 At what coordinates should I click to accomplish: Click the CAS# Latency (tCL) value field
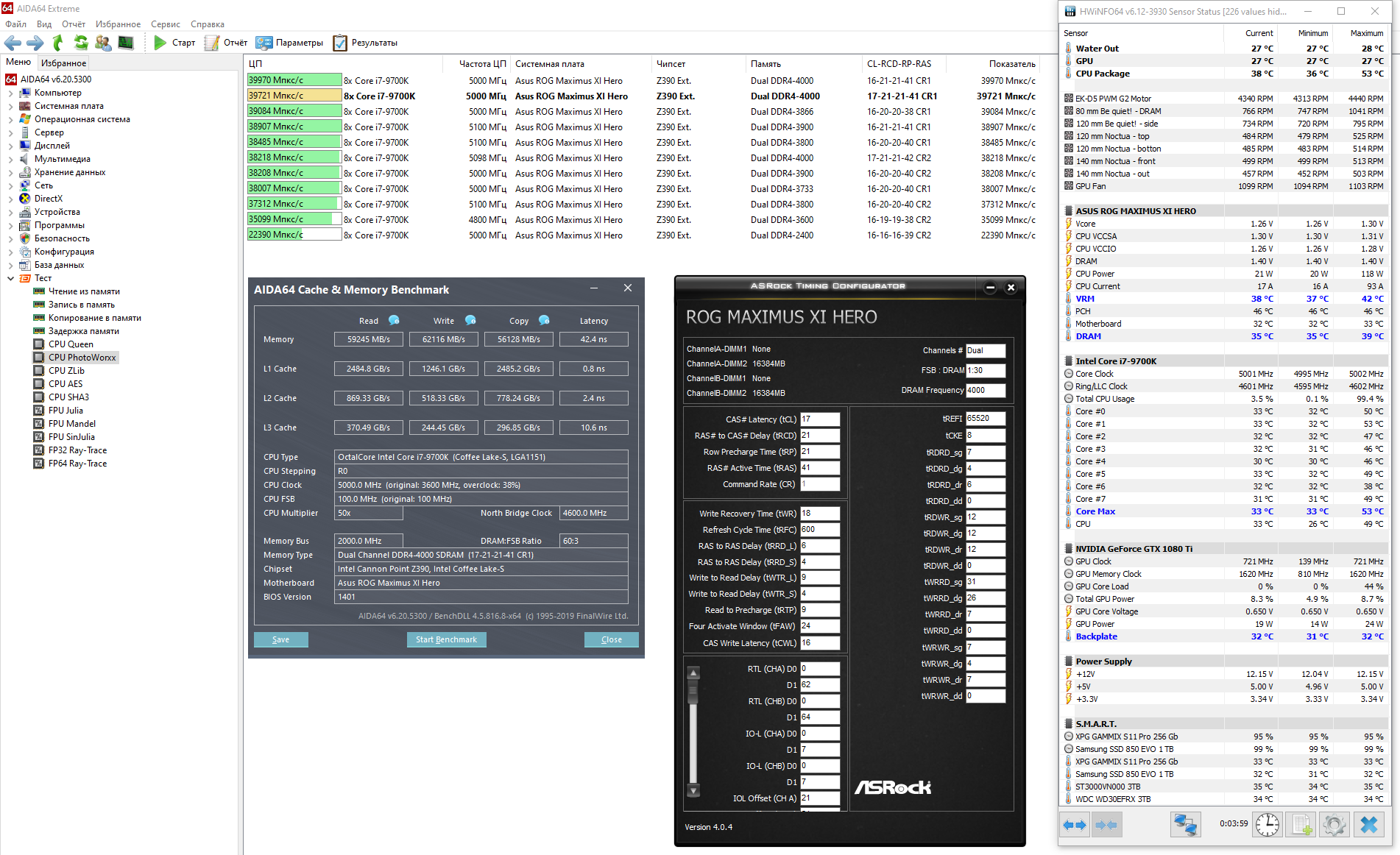coord(820,419)
